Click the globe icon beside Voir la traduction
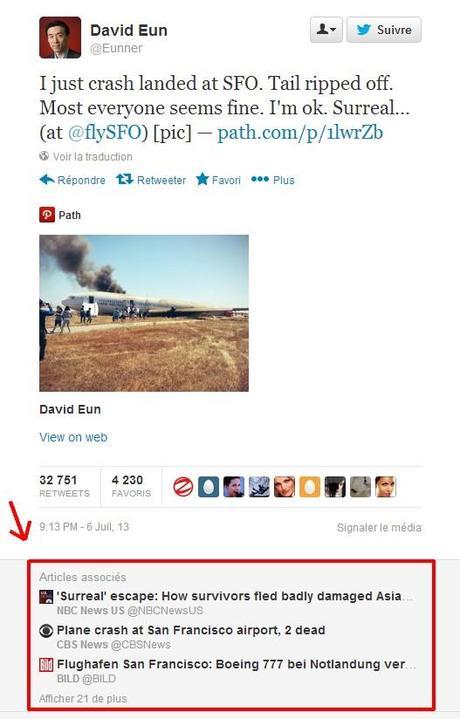Image resolution: width=460 pixels, height=719 pixels. (44, 156)
